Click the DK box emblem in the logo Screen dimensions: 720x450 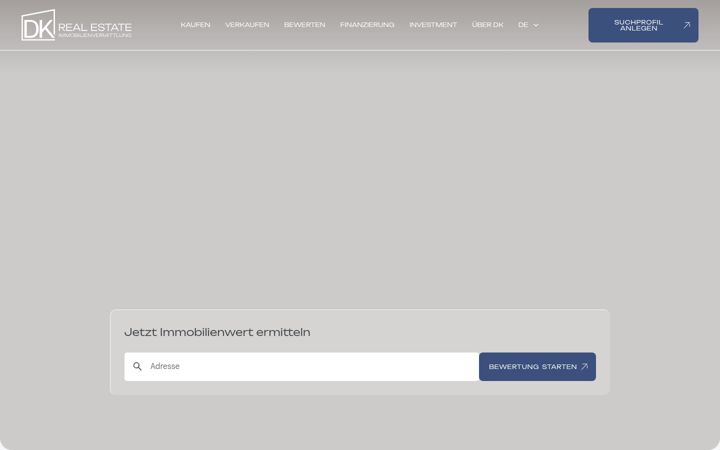click(x=38, y=25)
